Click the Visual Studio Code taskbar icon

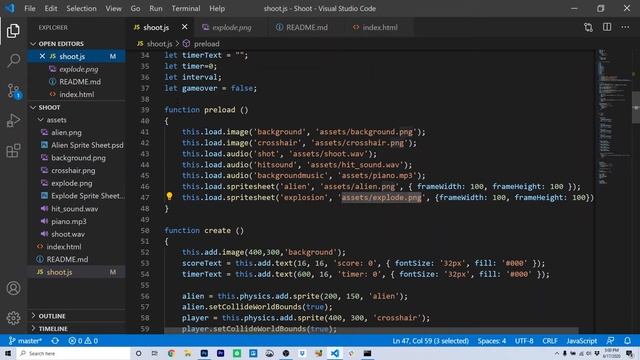(x=335, y=353)
